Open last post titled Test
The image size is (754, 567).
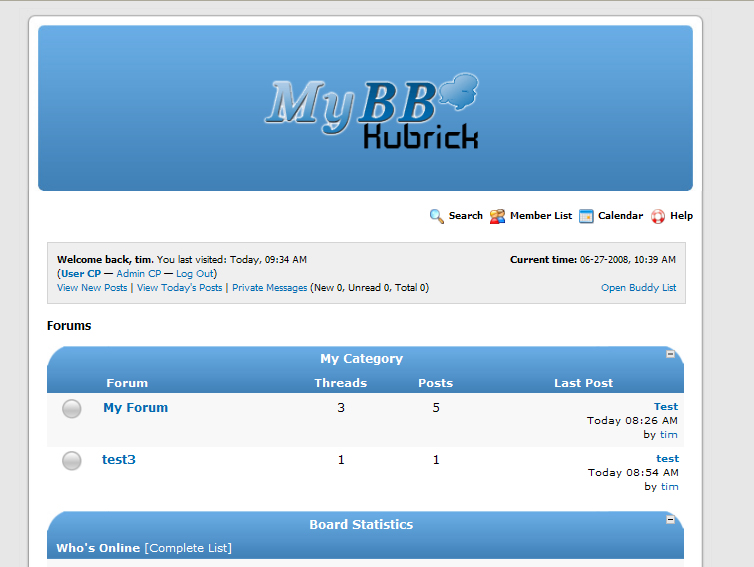tap(666, 407)
